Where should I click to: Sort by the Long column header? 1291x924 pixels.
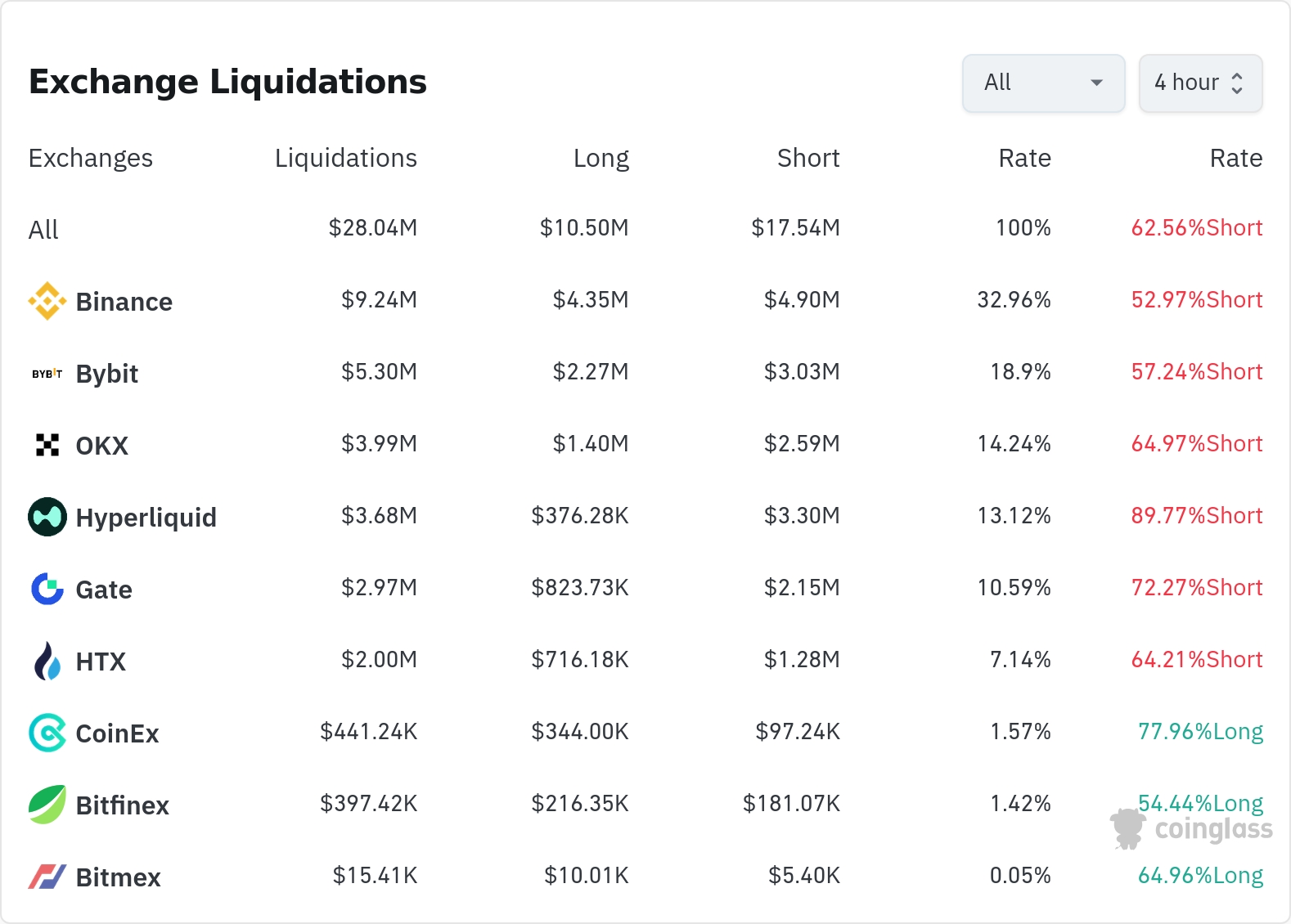point(601,158)
